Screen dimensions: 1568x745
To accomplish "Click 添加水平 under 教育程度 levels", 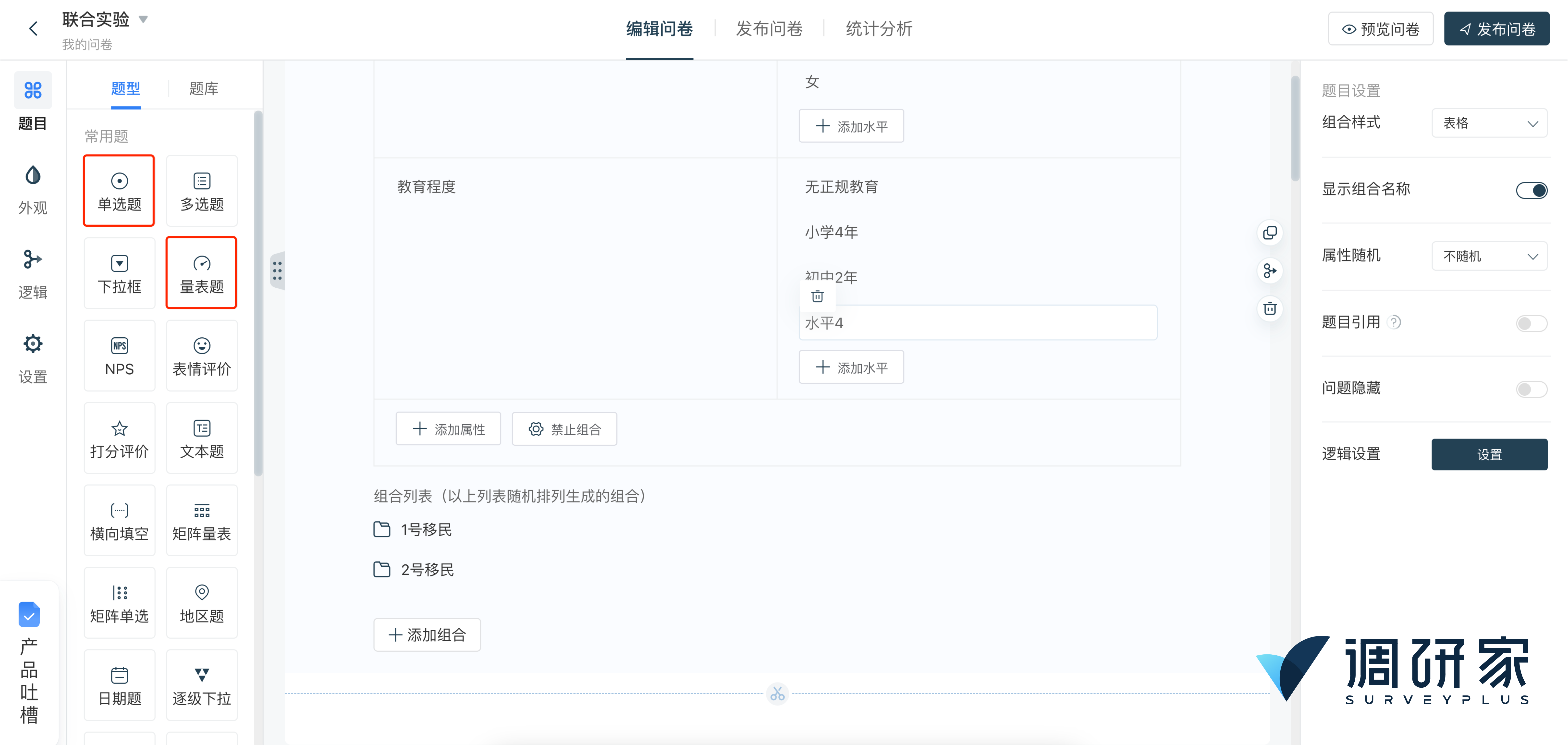I will click(851, 367).
